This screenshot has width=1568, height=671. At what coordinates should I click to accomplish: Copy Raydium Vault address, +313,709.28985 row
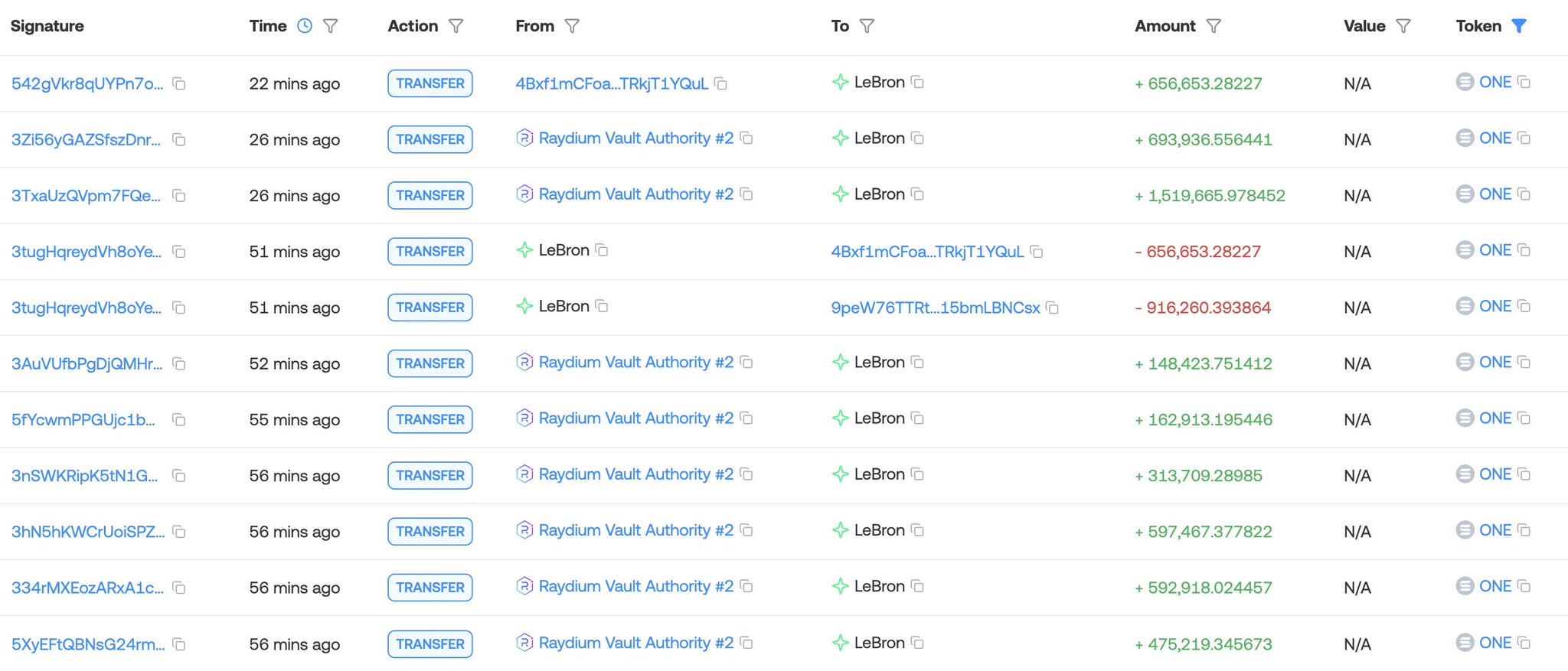click(x=746, y=474)
